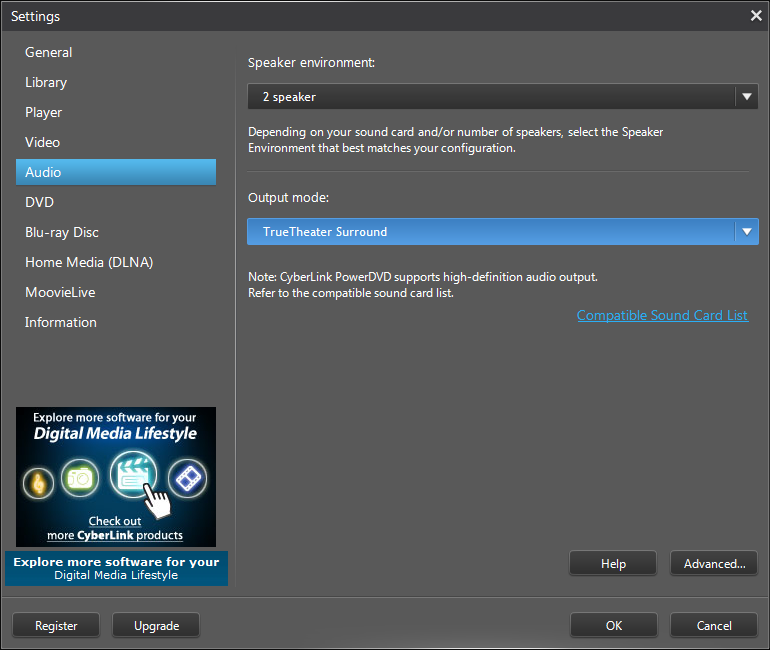
Task: Click the blue film strip icon
Action: pyautogui.click(x=187, y=479)
